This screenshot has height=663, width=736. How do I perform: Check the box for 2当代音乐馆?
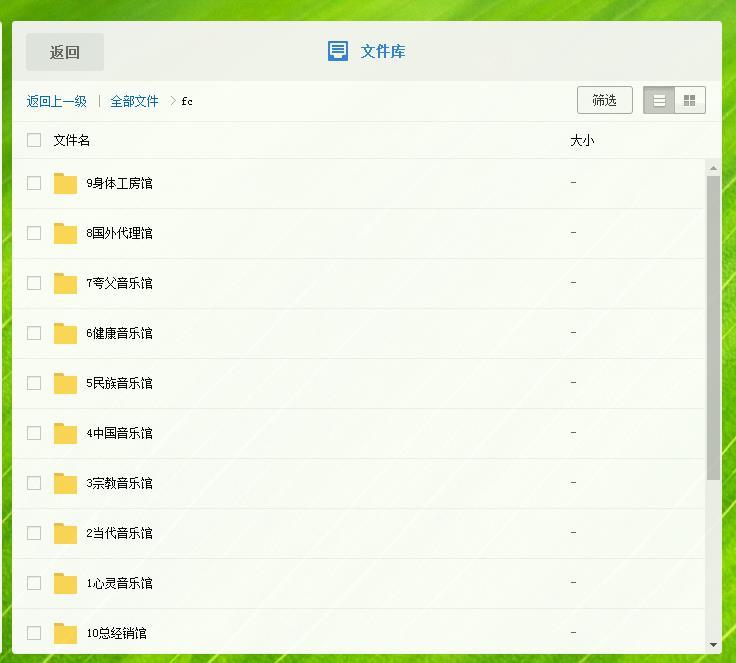34,533
